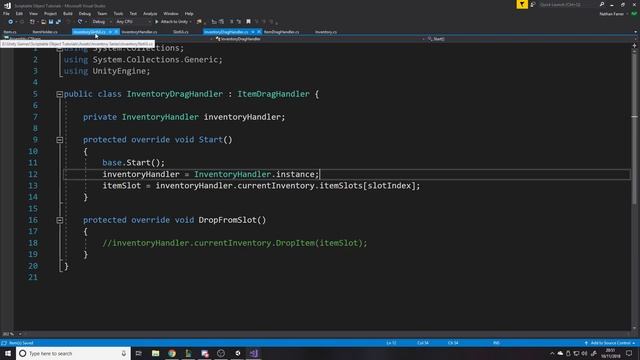Open the Nathan Farrer account menu
This screenshot has width=640, height=360.
(x=613, y=14)
